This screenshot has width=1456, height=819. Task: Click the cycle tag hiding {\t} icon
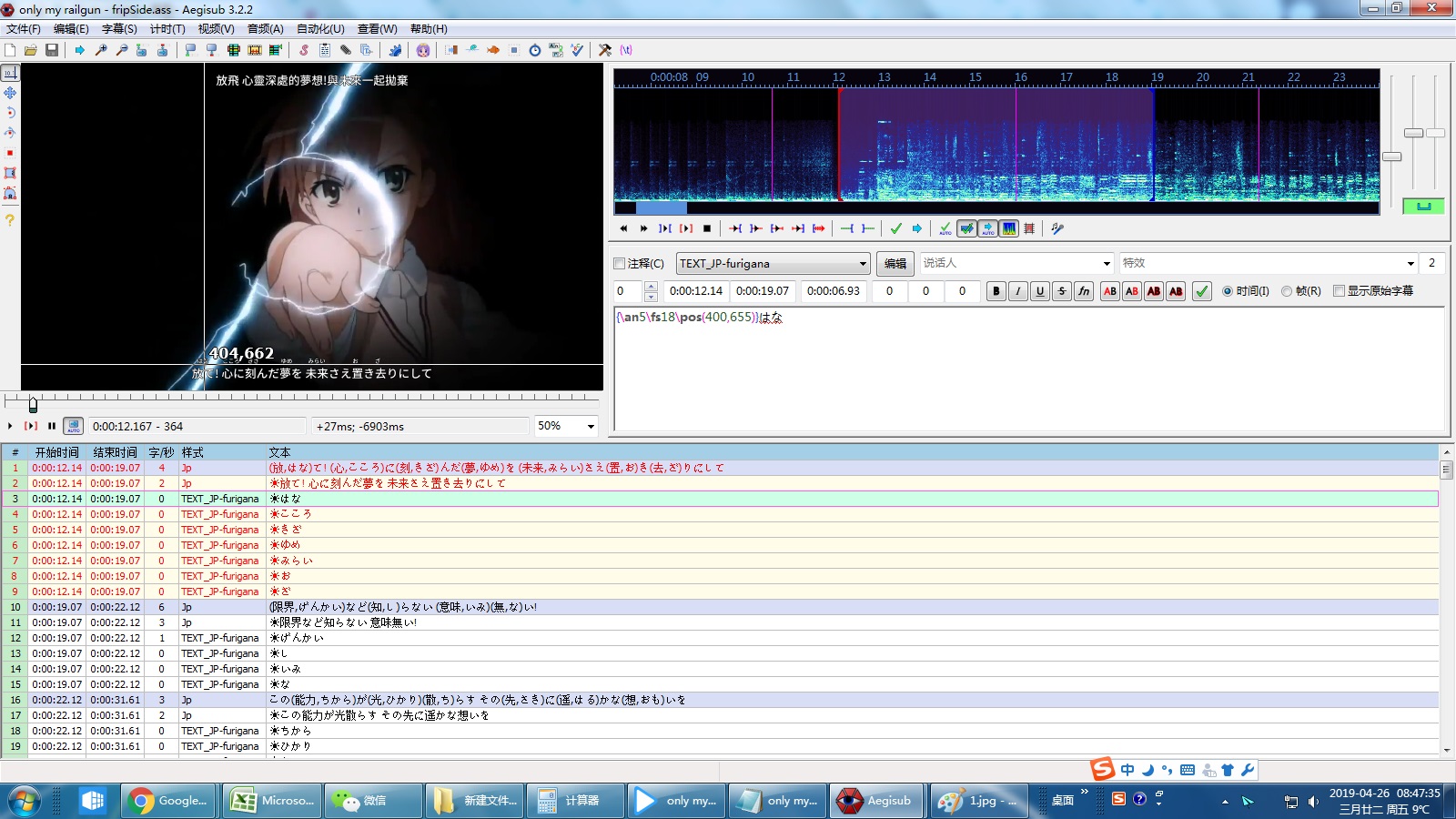pos(626,50)
